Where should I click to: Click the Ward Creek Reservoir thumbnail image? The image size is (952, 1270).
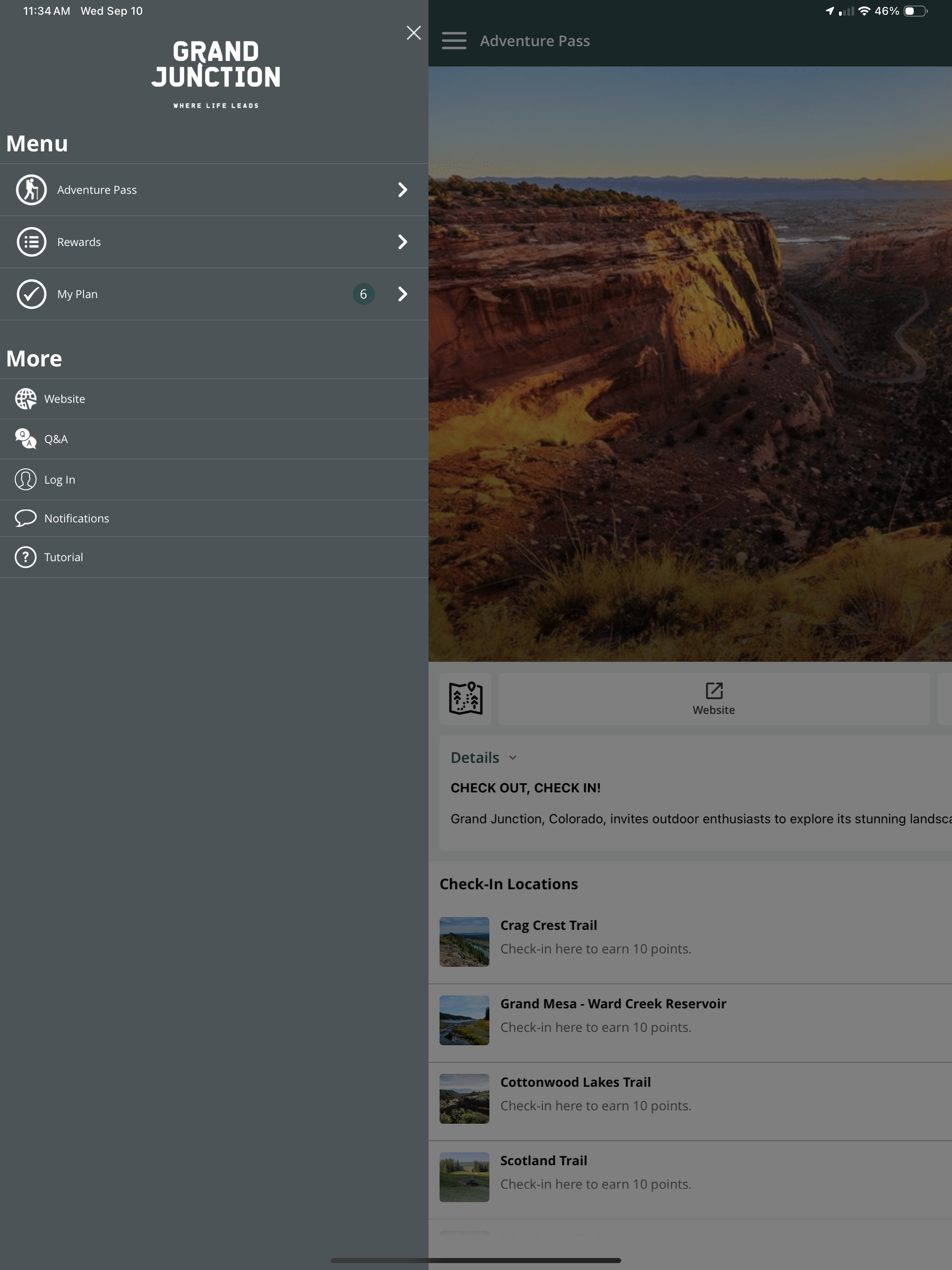pos(464,1020)
